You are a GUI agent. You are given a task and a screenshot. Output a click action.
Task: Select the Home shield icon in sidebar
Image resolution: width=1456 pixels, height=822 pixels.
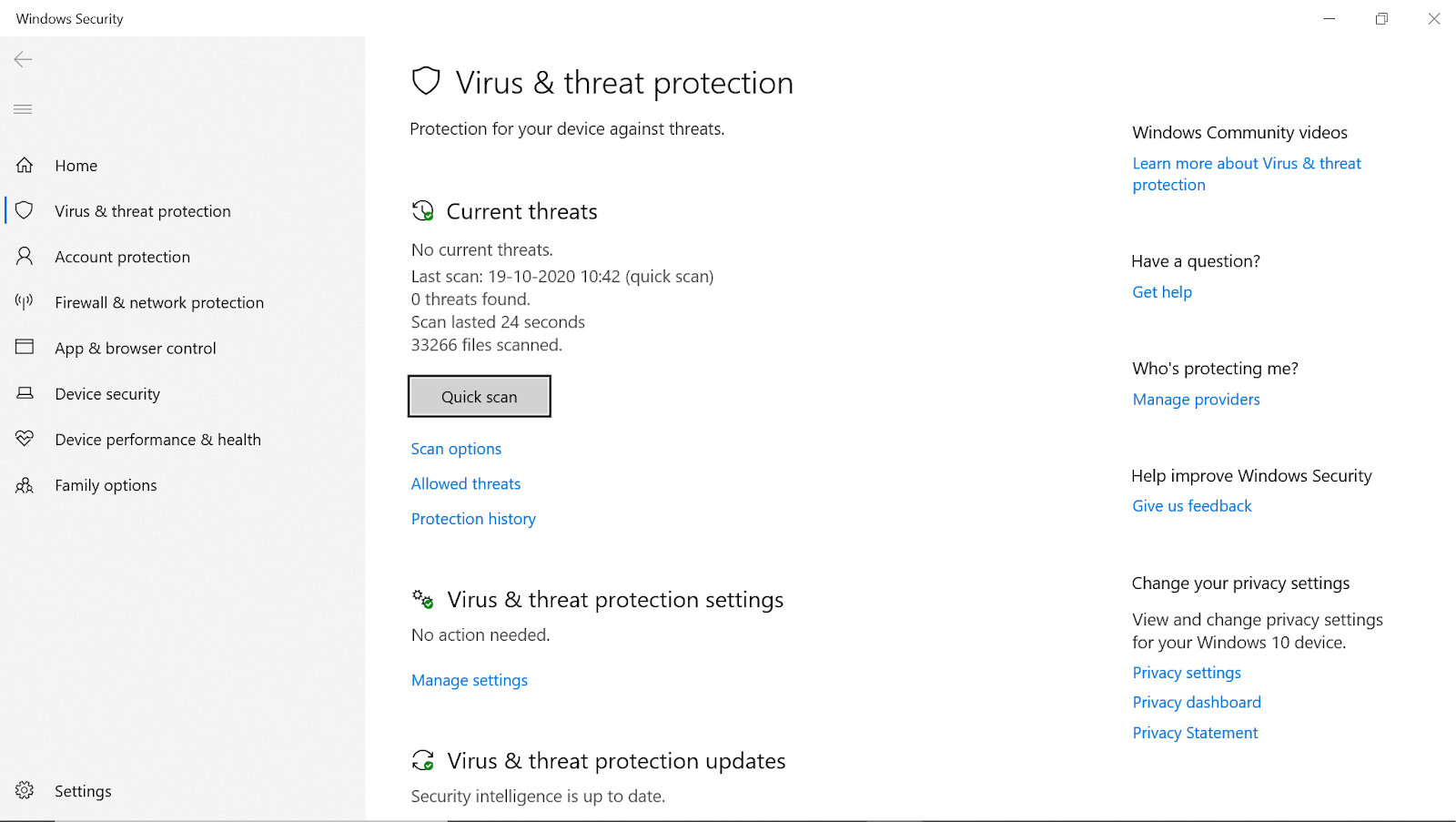coord(25,165)
